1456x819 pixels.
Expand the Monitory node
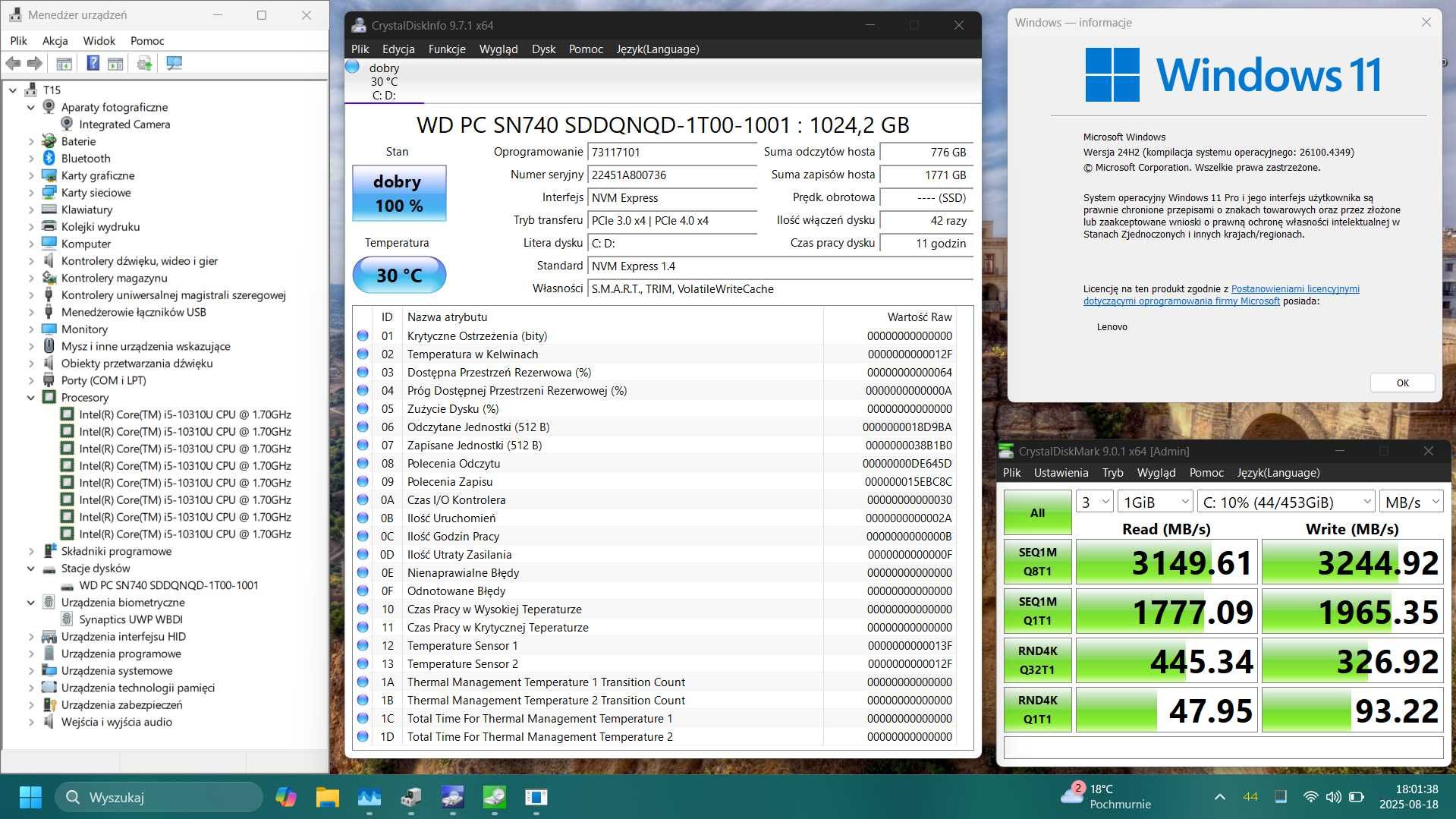click(x=31, y=329)
